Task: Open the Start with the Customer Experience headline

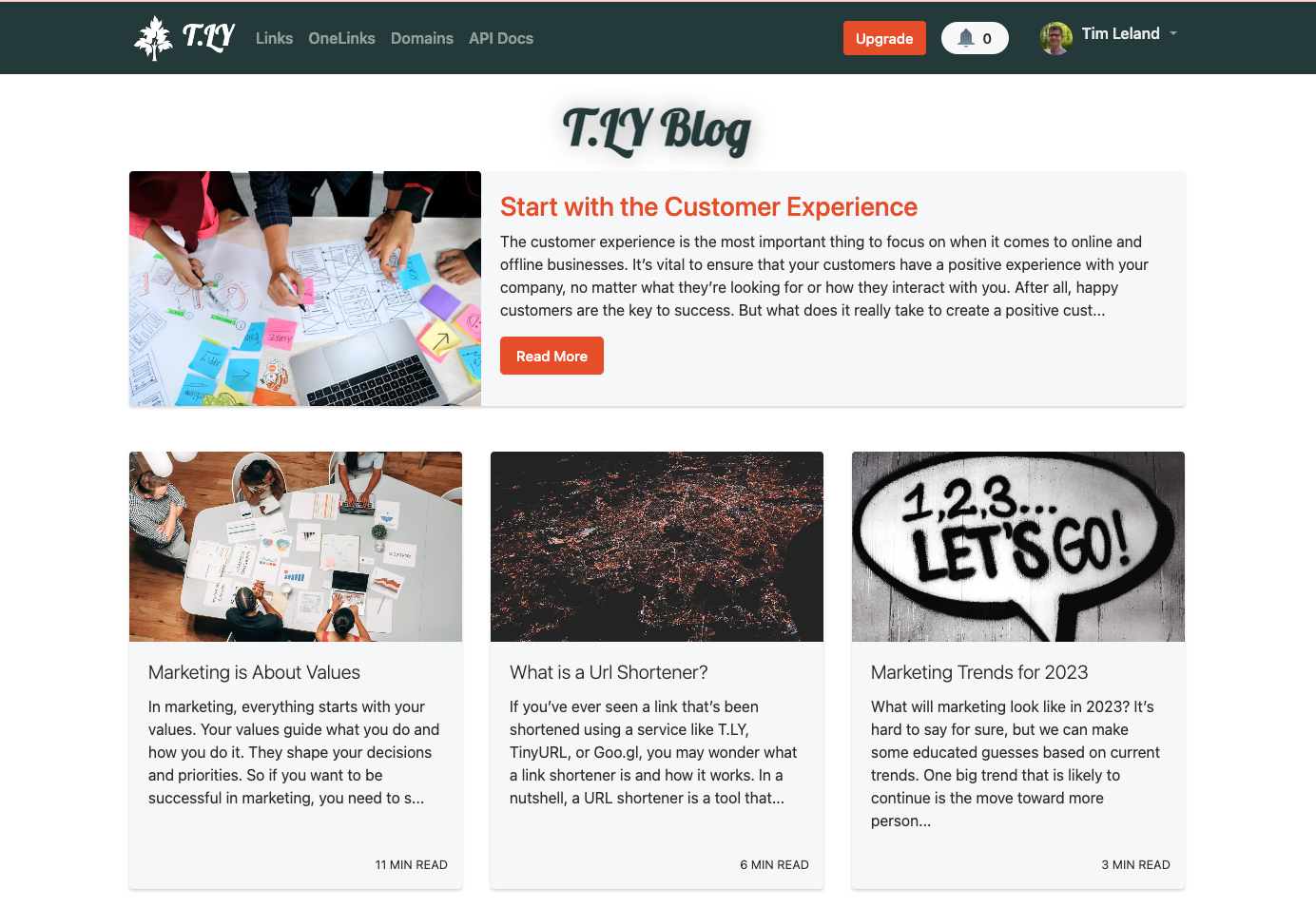Action: pyautogui.click(x=708, y=206)
